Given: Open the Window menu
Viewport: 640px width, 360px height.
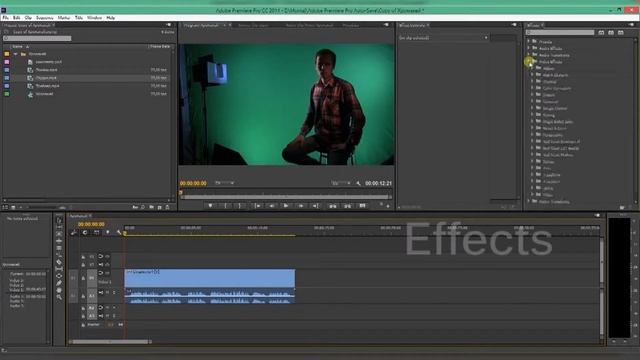Looking at the screenshot, I should [x=94, y=18].
